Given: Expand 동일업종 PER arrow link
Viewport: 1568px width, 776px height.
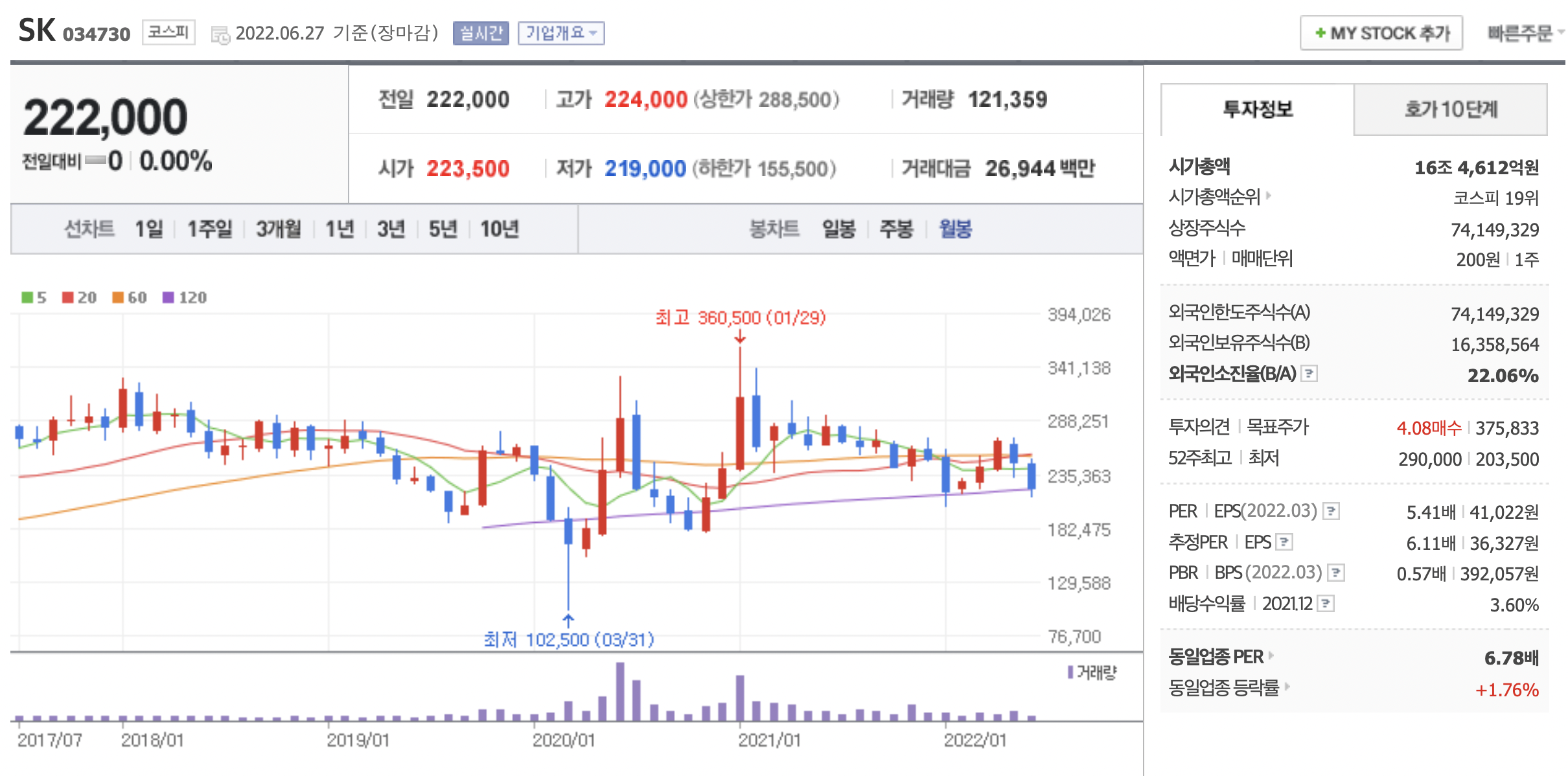Looking at the screenshot, I should 1272,656.
